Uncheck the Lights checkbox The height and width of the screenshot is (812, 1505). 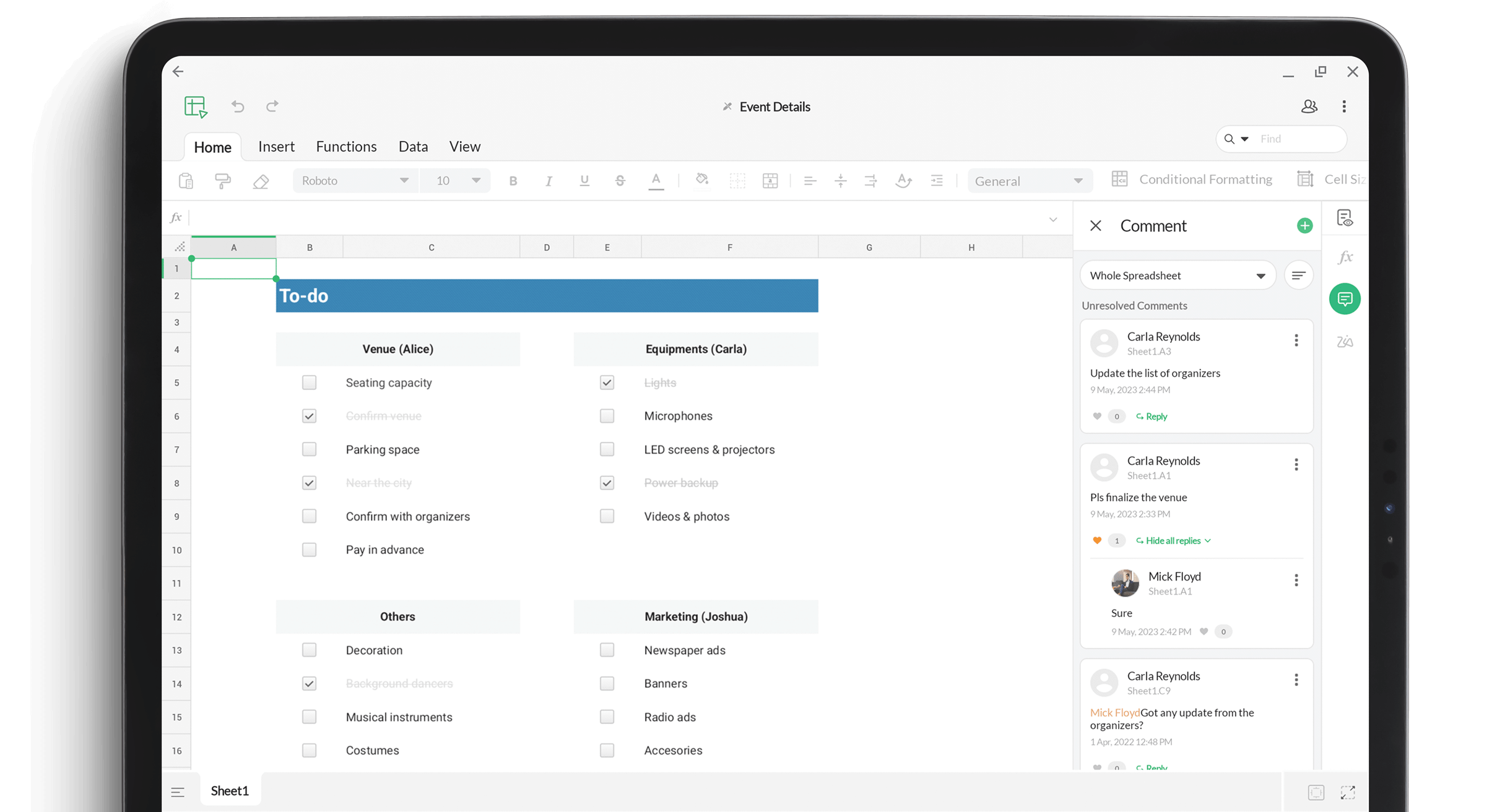coord(607,382)
